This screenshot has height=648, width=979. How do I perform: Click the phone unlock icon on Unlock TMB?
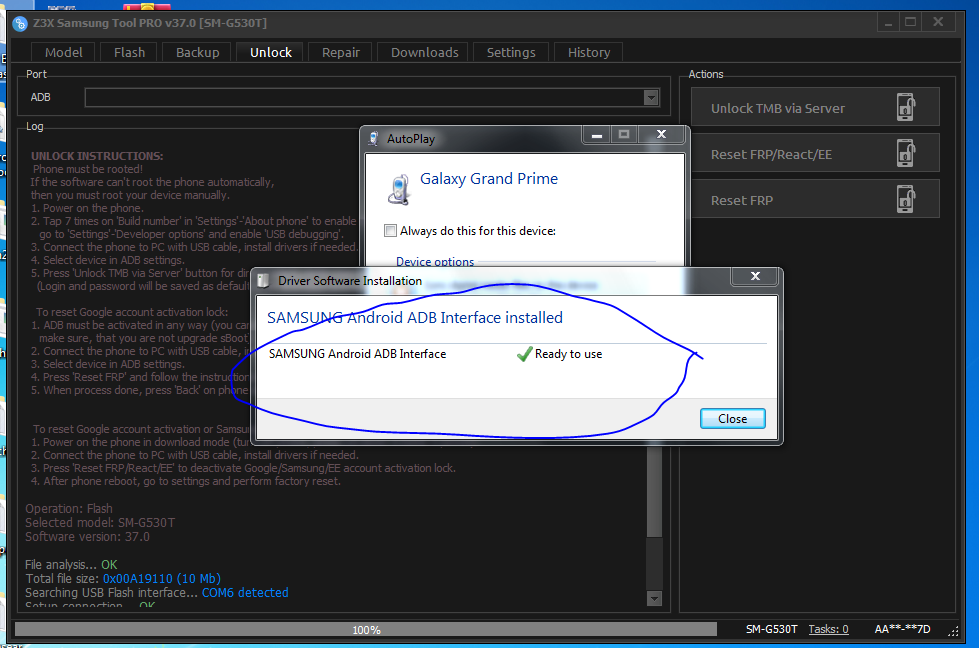click(x=905, y=107)
